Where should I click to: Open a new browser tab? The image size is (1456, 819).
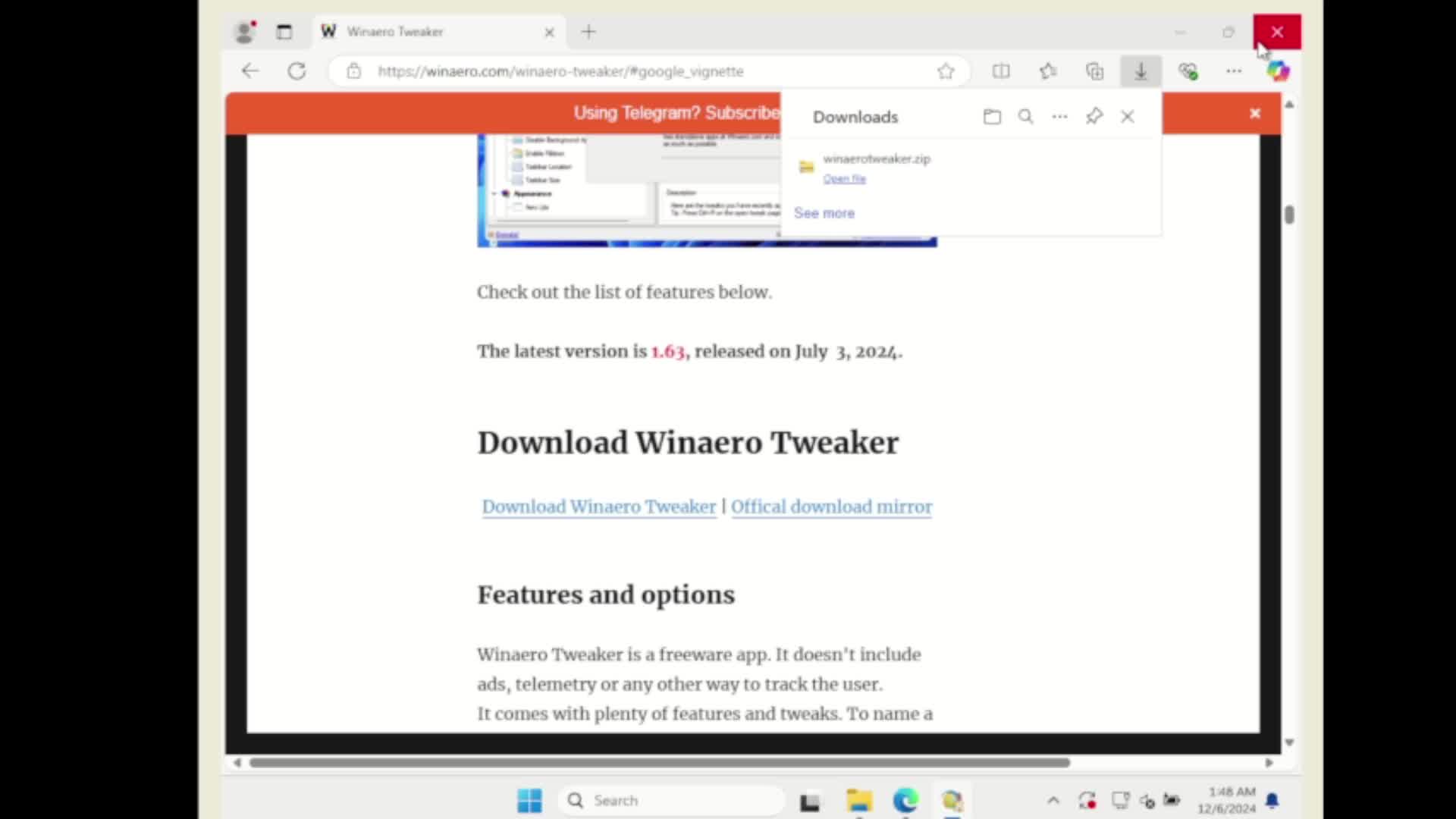589,32
